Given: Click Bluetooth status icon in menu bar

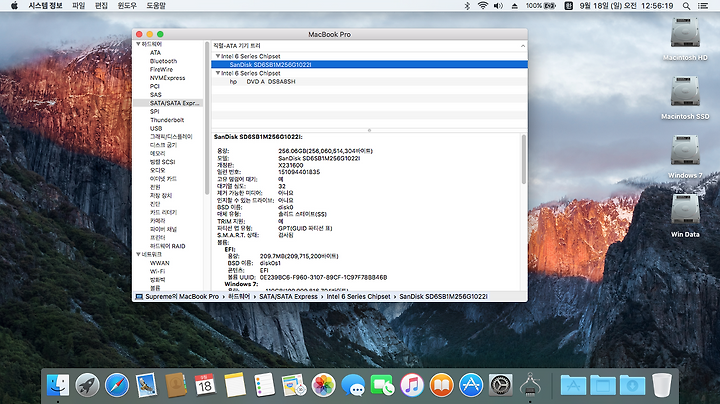Looking at the screenshot, I should click(x=467, y=6).
